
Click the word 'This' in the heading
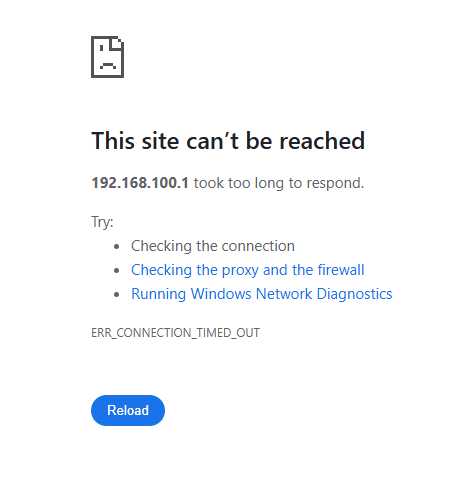point(113,141)
